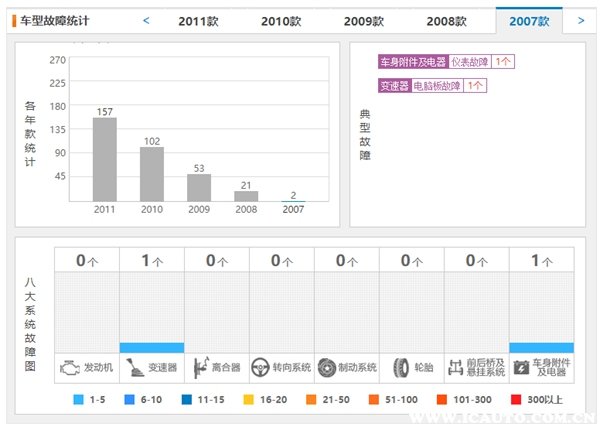Select the body accessories (车身附件及电器) icon

click(521, 367)
